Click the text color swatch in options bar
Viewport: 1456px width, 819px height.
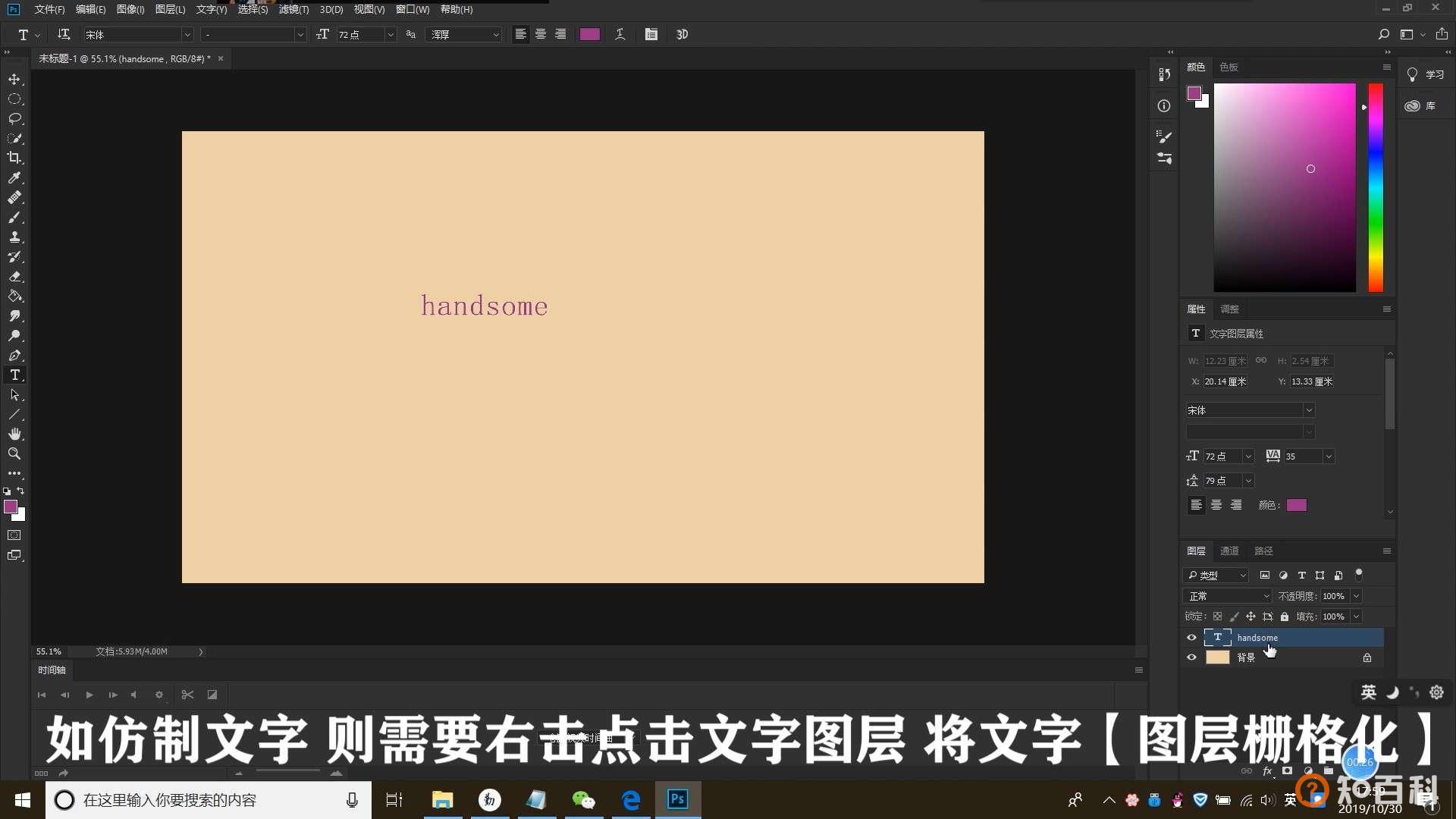tap(589, 34)
